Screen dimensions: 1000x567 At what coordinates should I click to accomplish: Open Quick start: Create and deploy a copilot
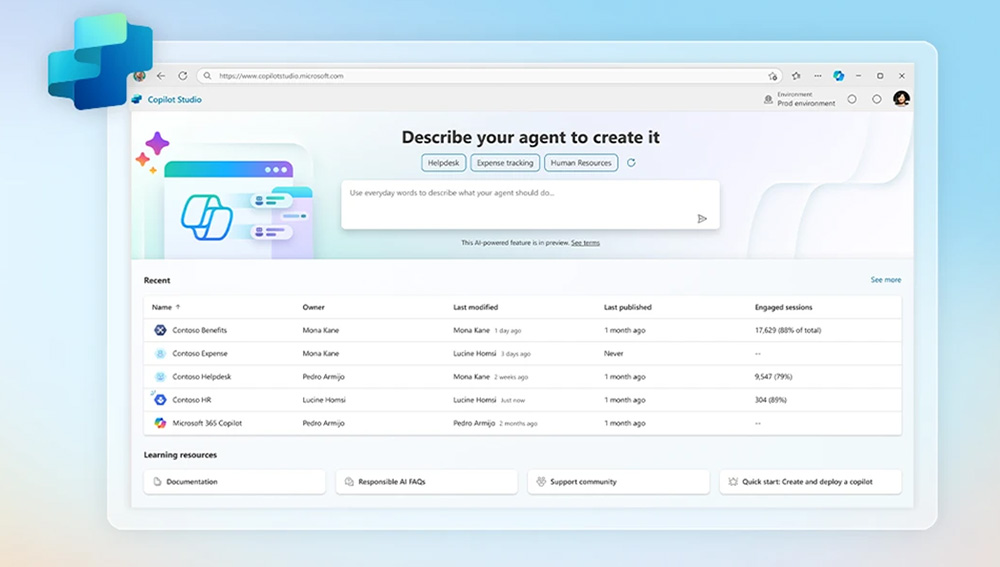click(x=811, y=482)
